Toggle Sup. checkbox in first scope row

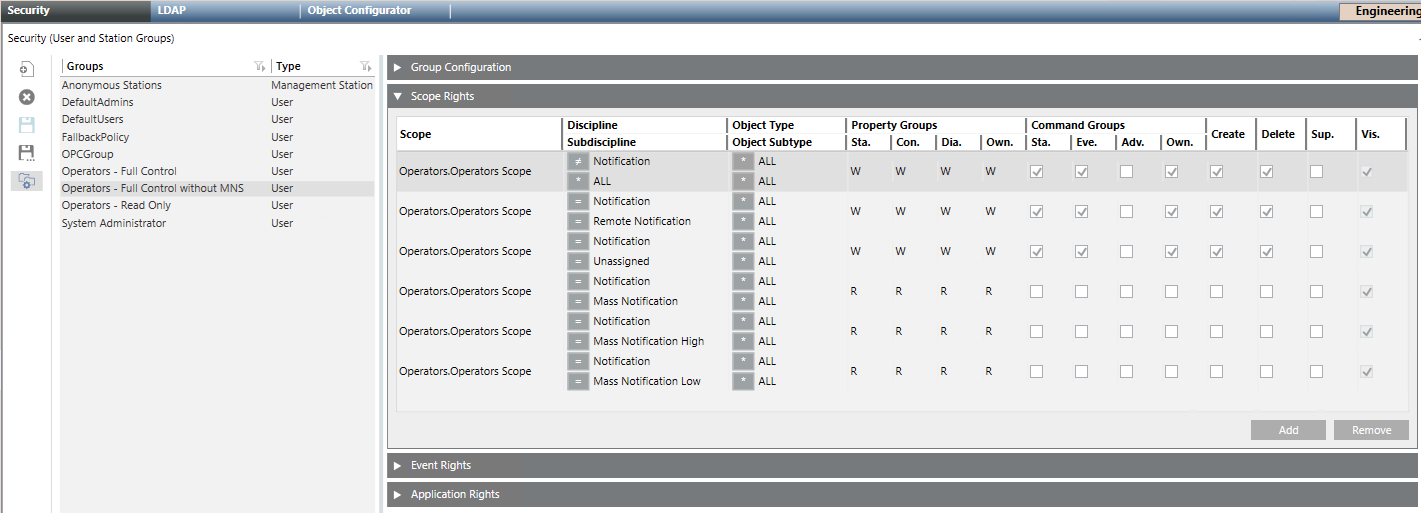coord(1316,171)
